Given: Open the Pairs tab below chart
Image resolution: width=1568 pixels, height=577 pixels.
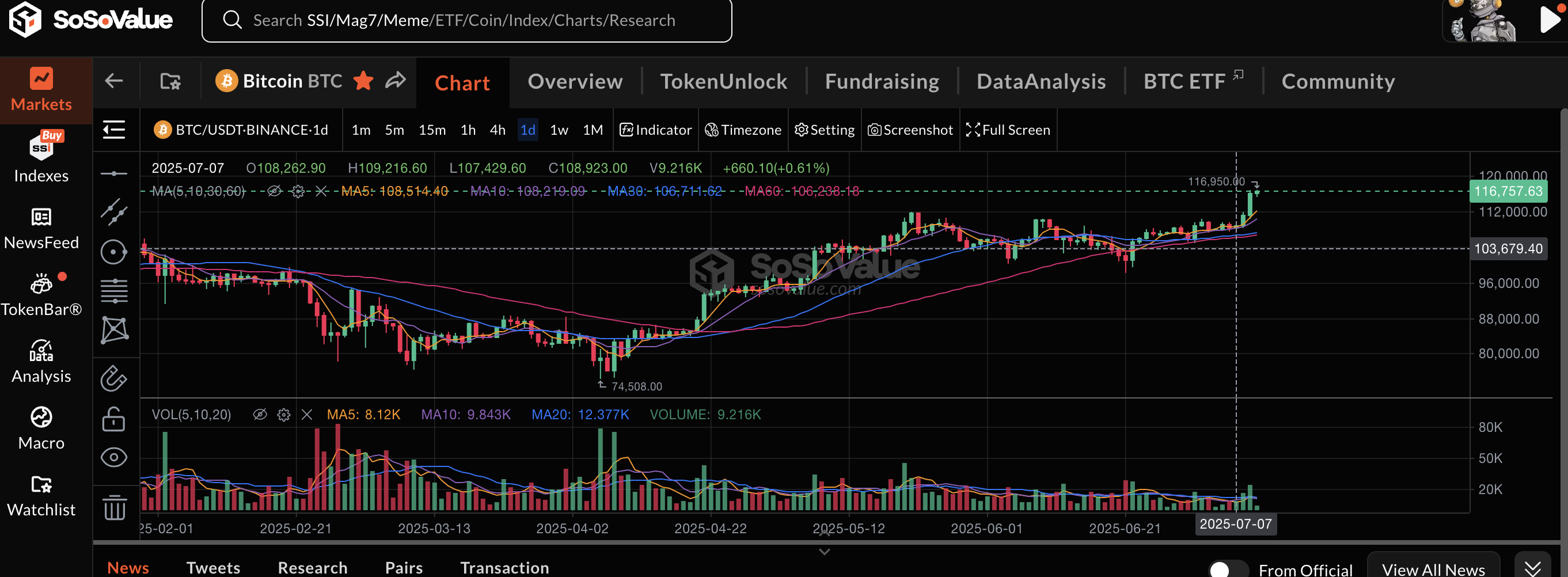Looking at the screenshot, I should [404, 567].
